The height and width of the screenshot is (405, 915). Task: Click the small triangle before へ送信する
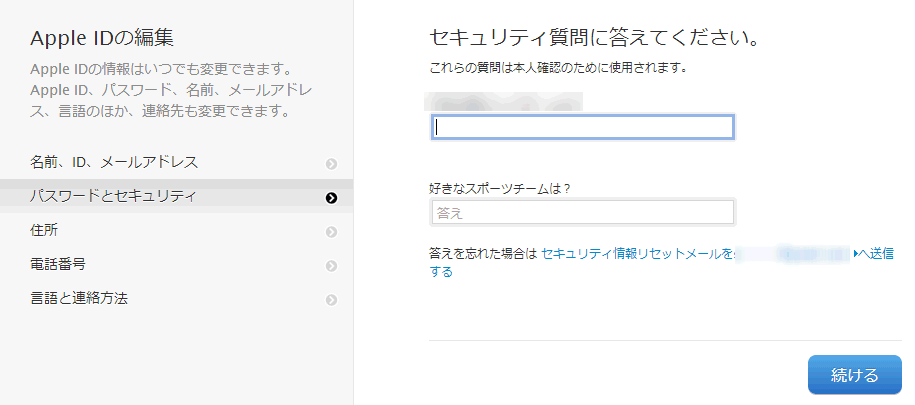click(856, 254)
